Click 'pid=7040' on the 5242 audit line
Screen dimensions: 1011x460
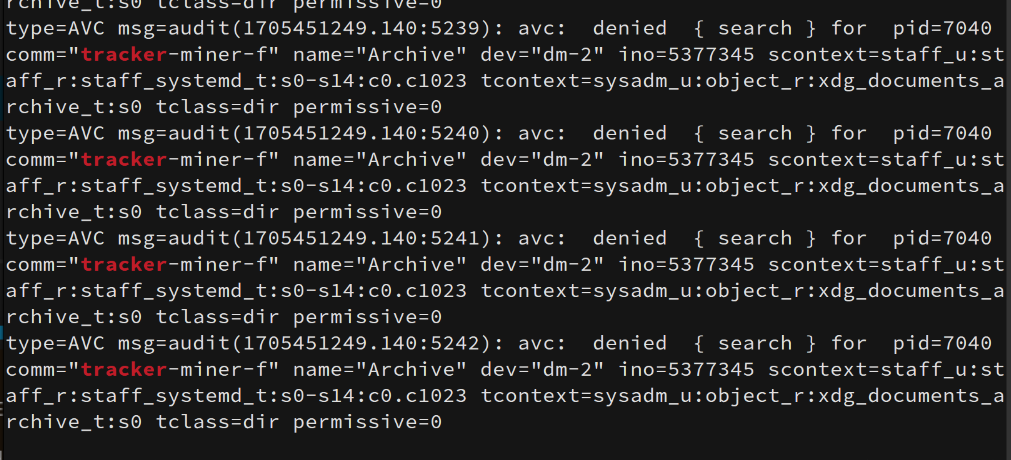point(942,343)
